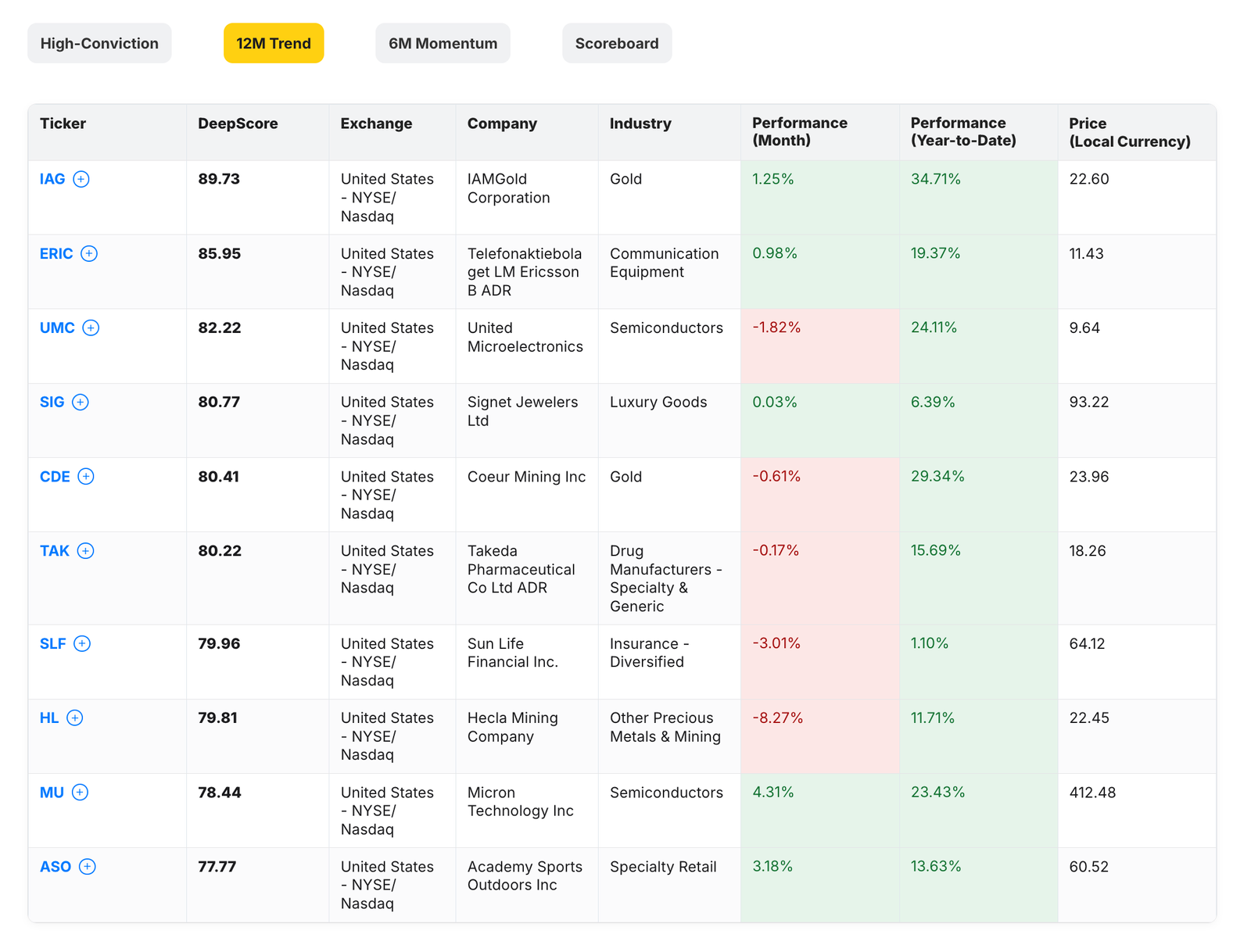Switch to the High-Conviction tab
1251x952 pixels.
(x=99, y=43)
